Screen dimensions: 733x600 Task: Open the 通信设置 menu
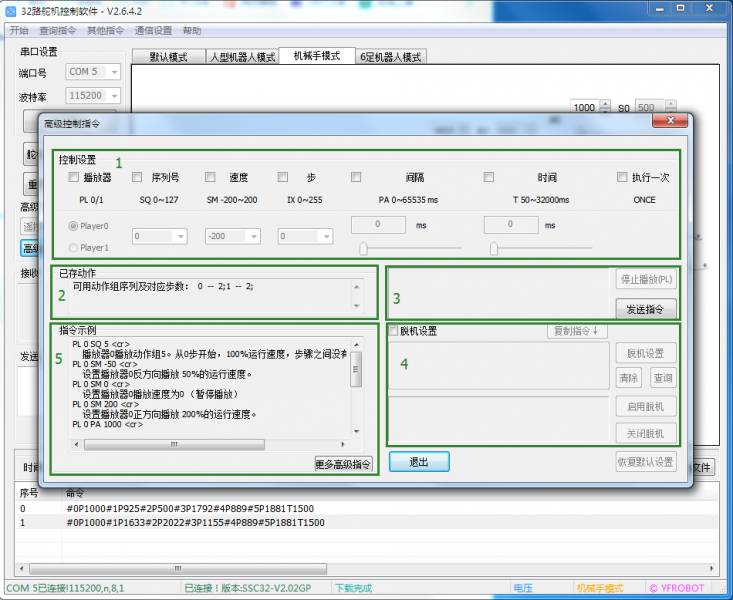tap(153, 31)
